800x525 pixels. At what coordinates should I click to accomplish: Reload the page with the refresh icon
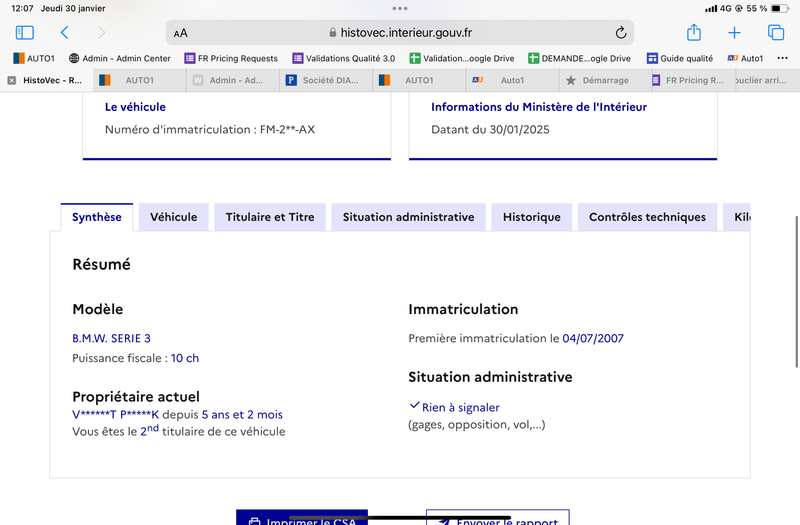[x=620, y=33]
